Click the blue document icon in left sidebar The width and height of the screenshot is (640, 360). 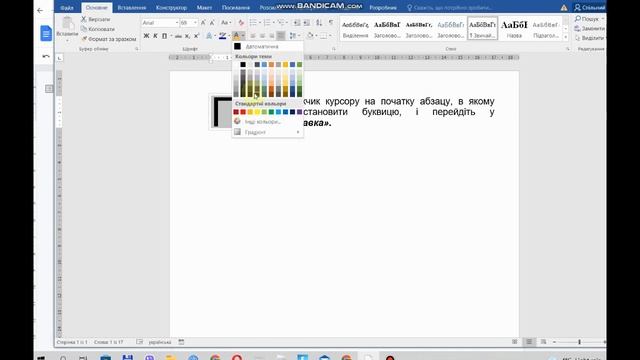pyautogui.click(x=46, y=33)
